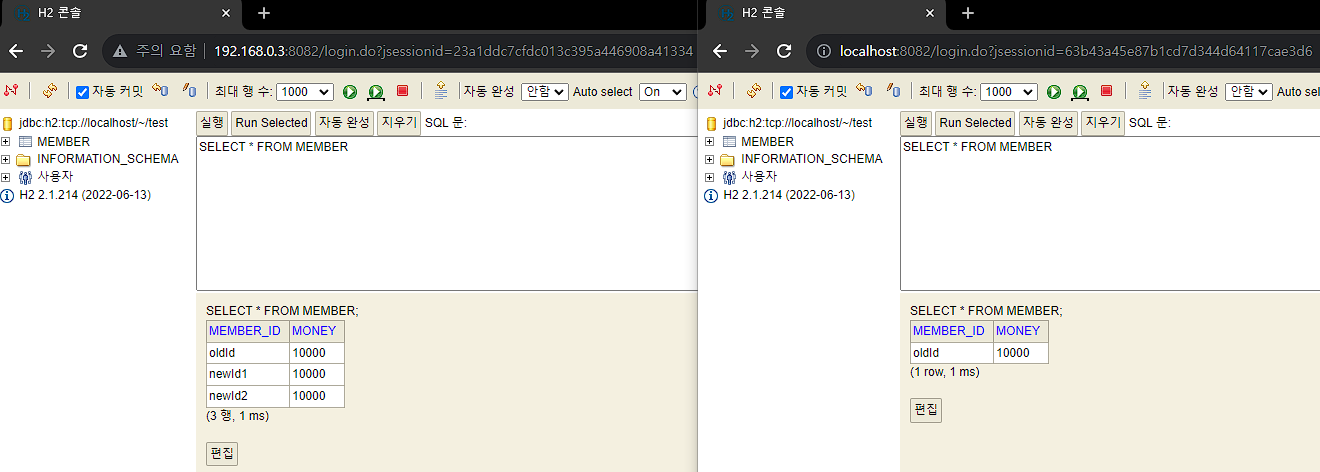Click the rollback icon in left console
This screenshot has height=472, width=1320.
point(160,91)
